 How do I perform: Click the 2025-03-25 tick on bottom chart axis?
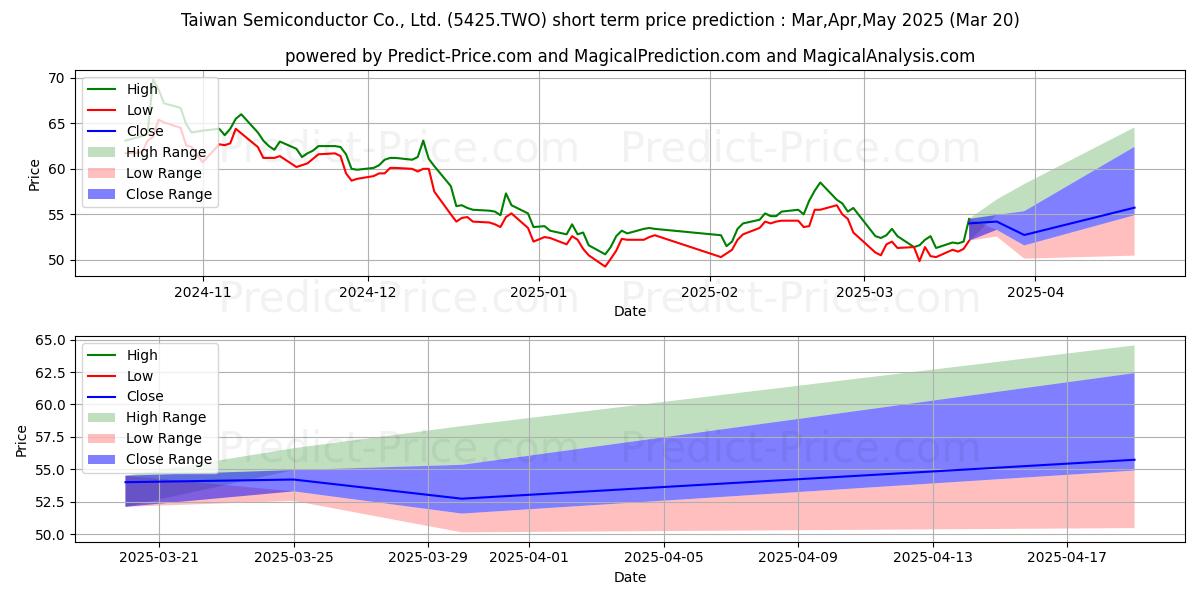(x=294, y=557)
